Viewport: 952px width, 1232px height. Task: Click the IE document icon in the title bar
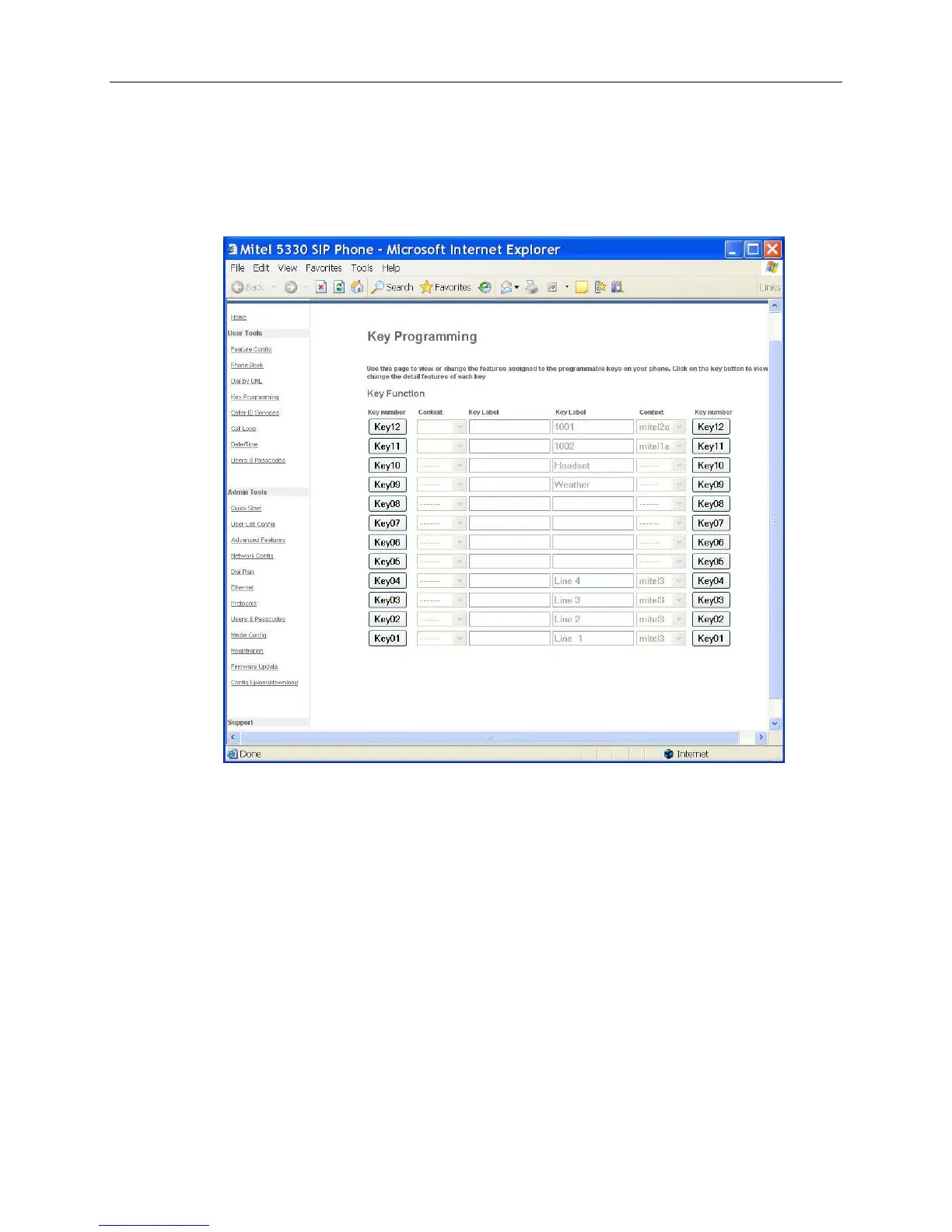pos(232,250)
